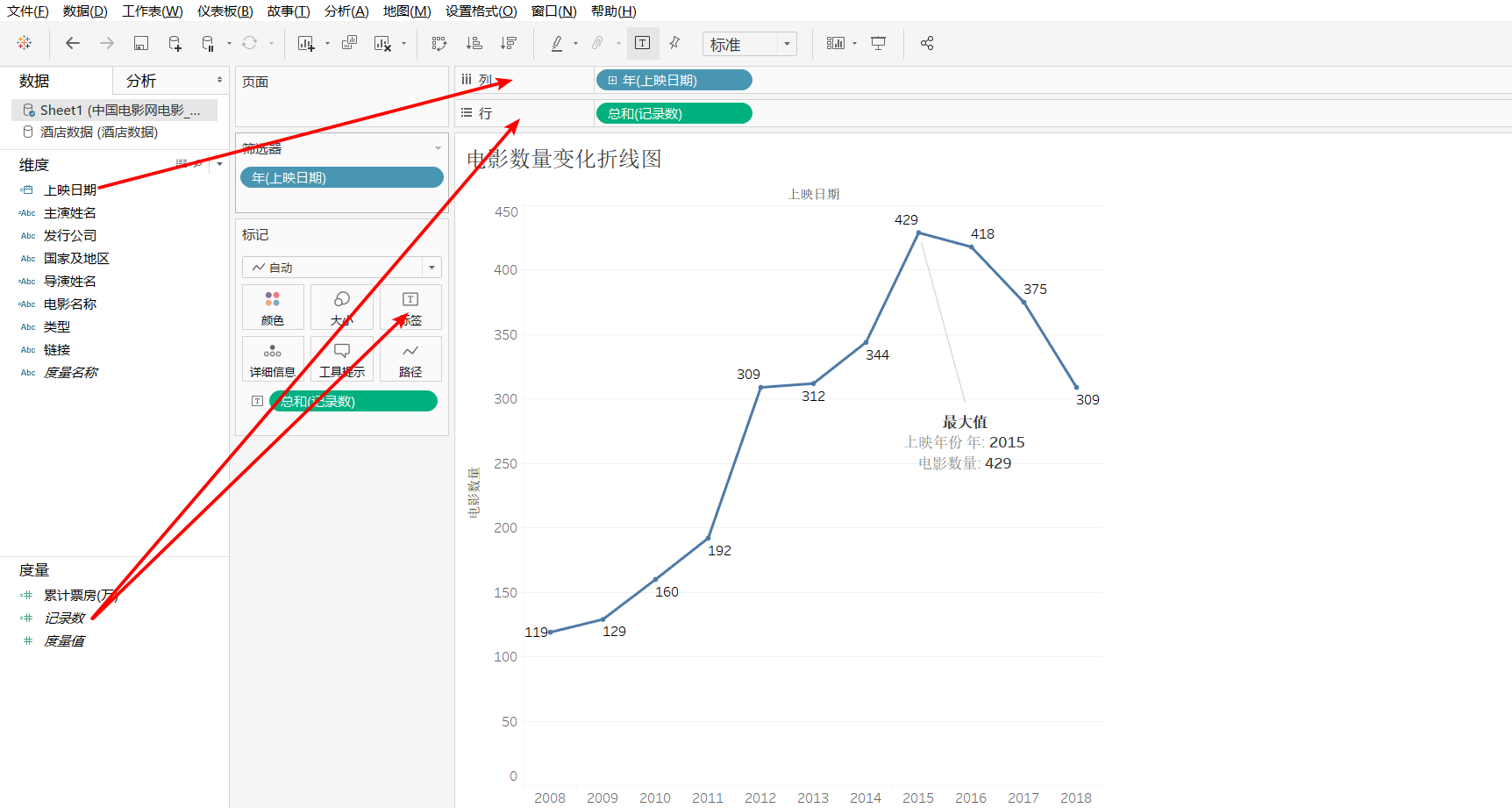Open the Label marks card

click(x=410, y=307)
